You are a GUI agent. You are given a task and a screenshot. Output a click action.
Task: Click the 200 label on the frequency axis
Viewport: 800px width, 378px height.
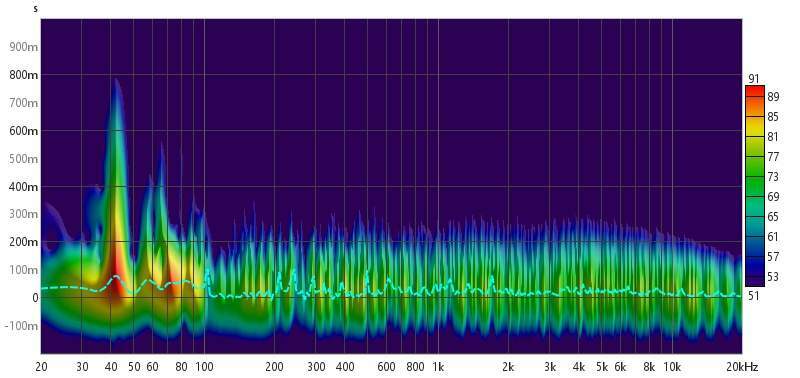point(274,367)
